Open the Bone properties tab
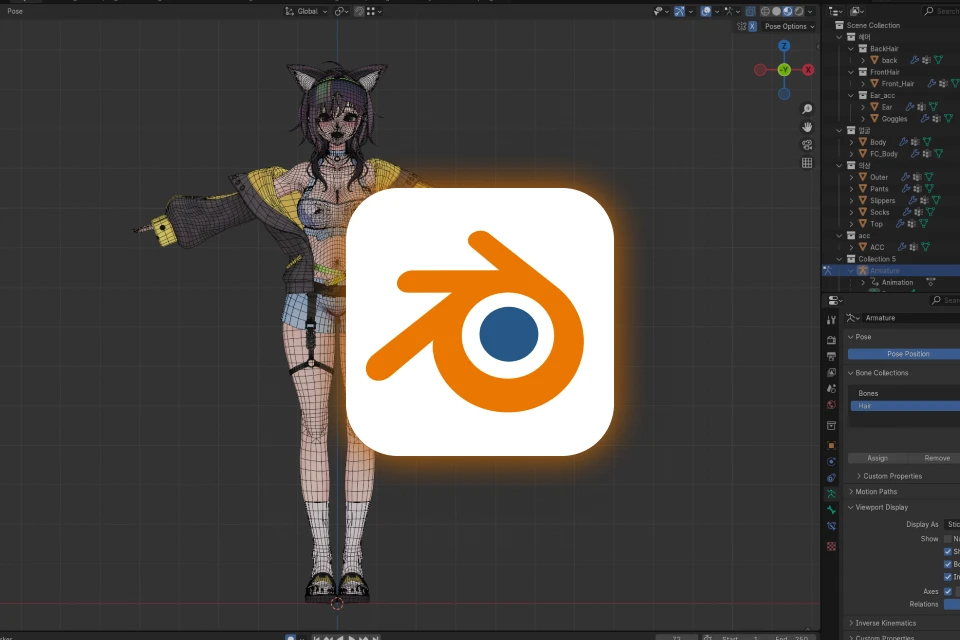 (831, 510)
